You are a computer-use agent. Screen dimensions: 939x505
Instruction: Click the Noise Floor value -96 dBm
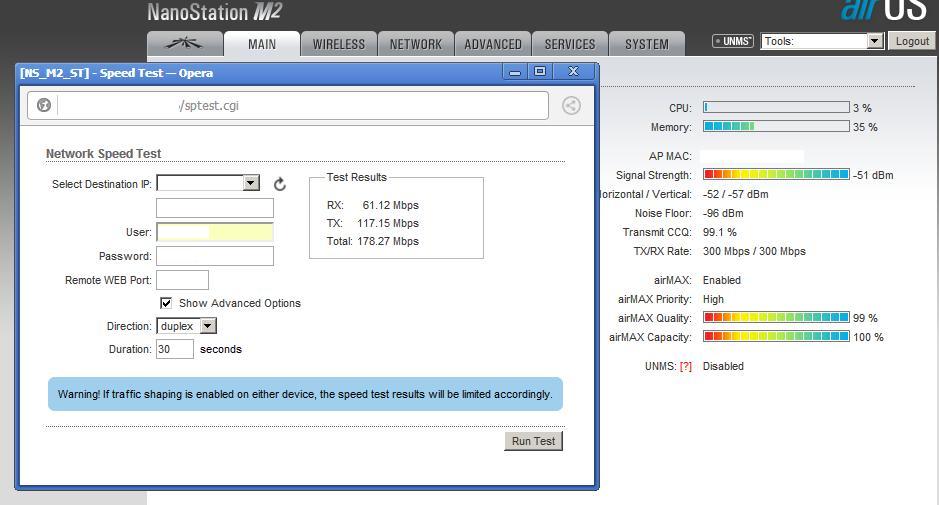tap(723, 213)
